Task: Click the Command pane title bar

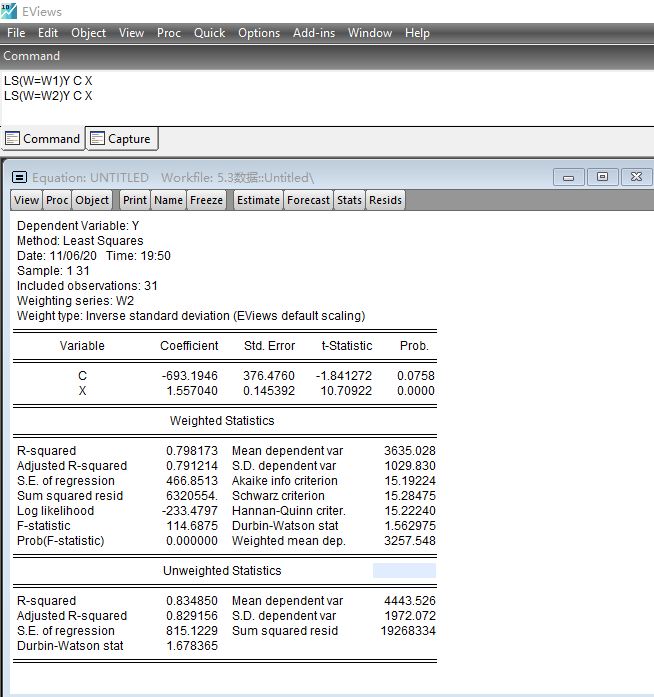Action: pos(327,56)
